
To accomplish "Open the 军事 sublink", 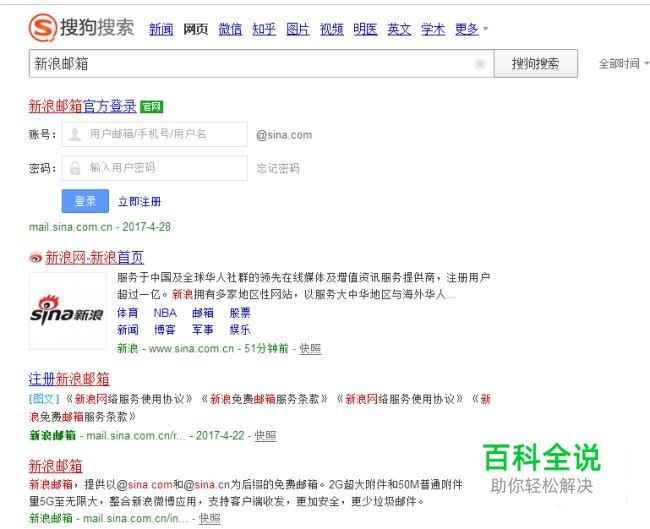I will pyautogui.click(x=203, y=330).
